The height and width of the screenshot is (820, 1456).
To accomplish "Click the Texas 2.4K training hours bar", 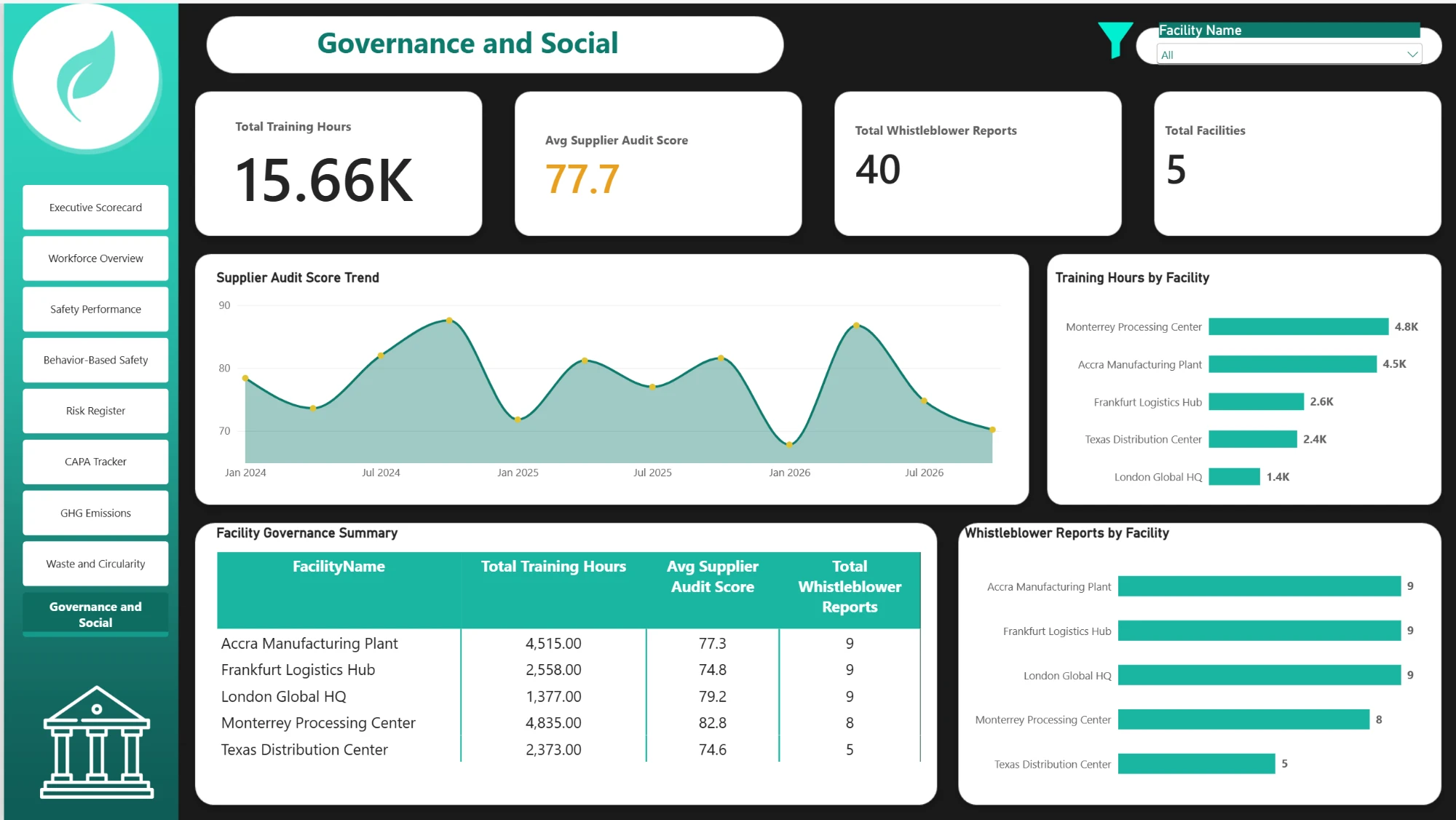I will pos(1253,439).
